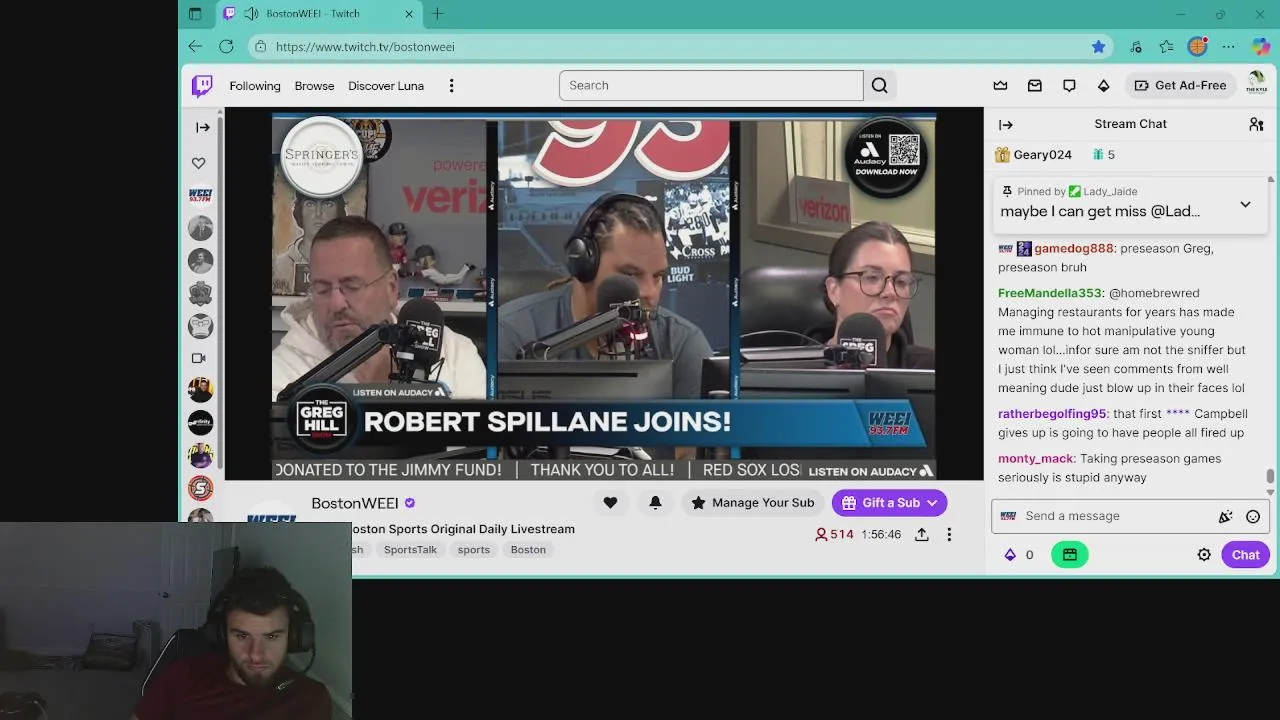Expand the left sidebar channels list
Screen dimensions: 1280x720
coord(203,127)
